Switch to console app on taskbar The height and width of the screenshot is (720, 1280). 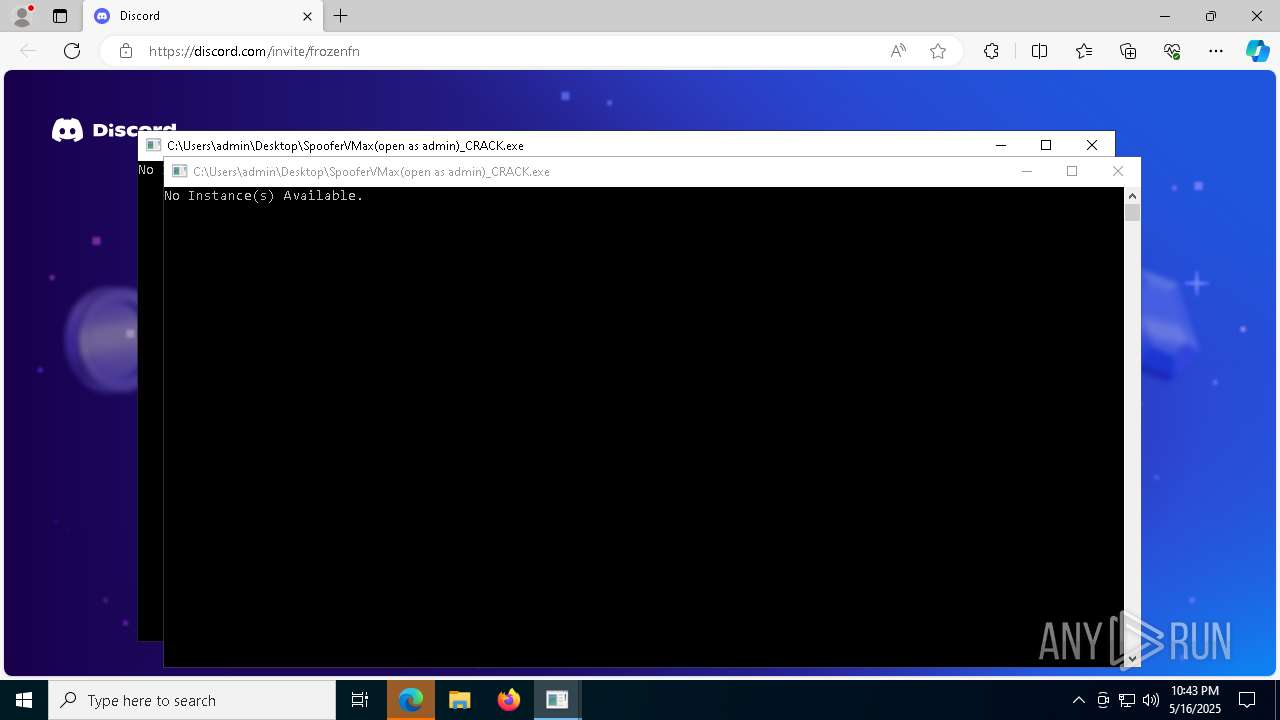click(x=557, y=700)
